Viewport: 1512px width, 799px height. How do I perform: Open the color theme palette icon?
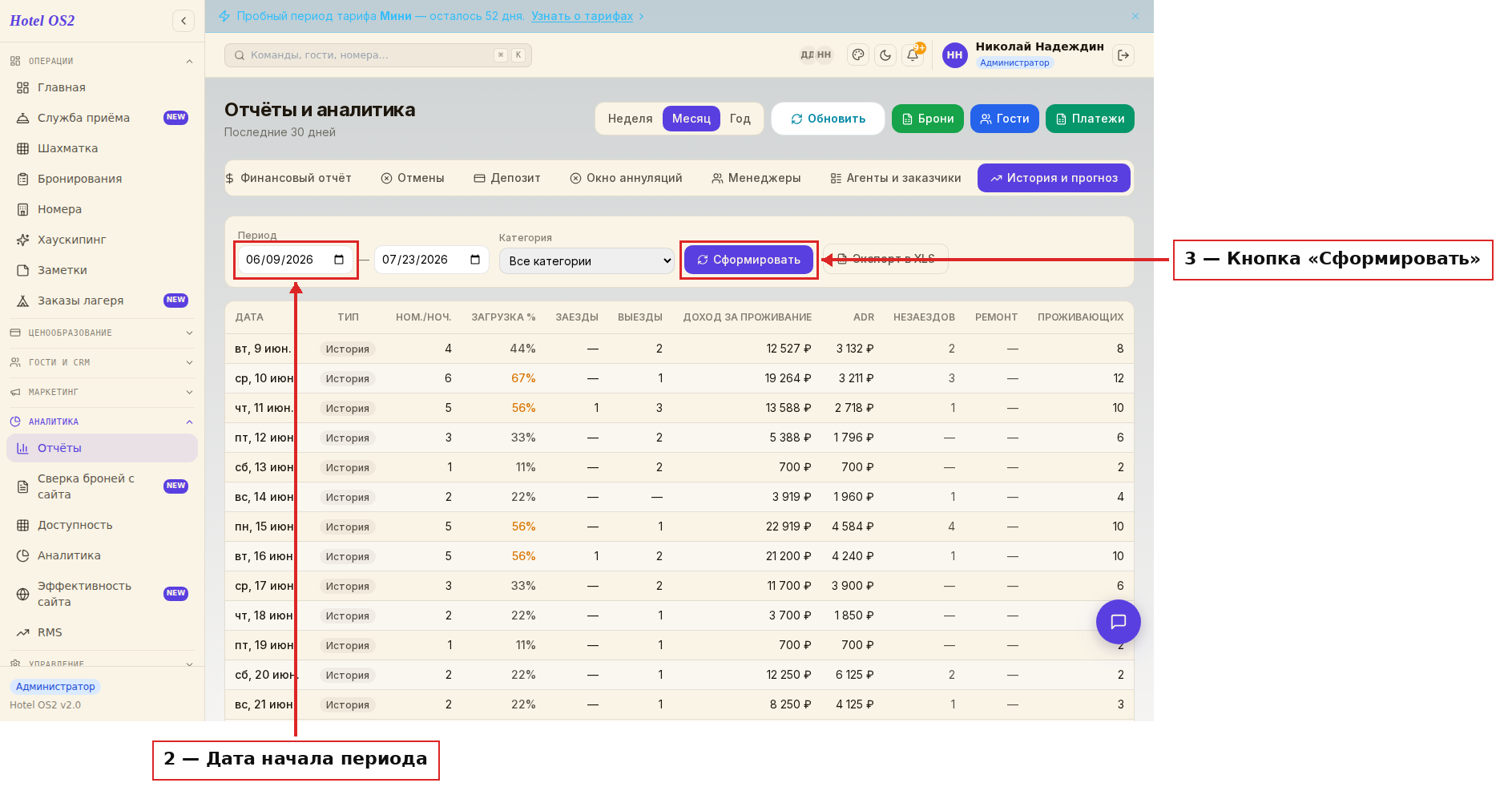click(x=858, y=55)
